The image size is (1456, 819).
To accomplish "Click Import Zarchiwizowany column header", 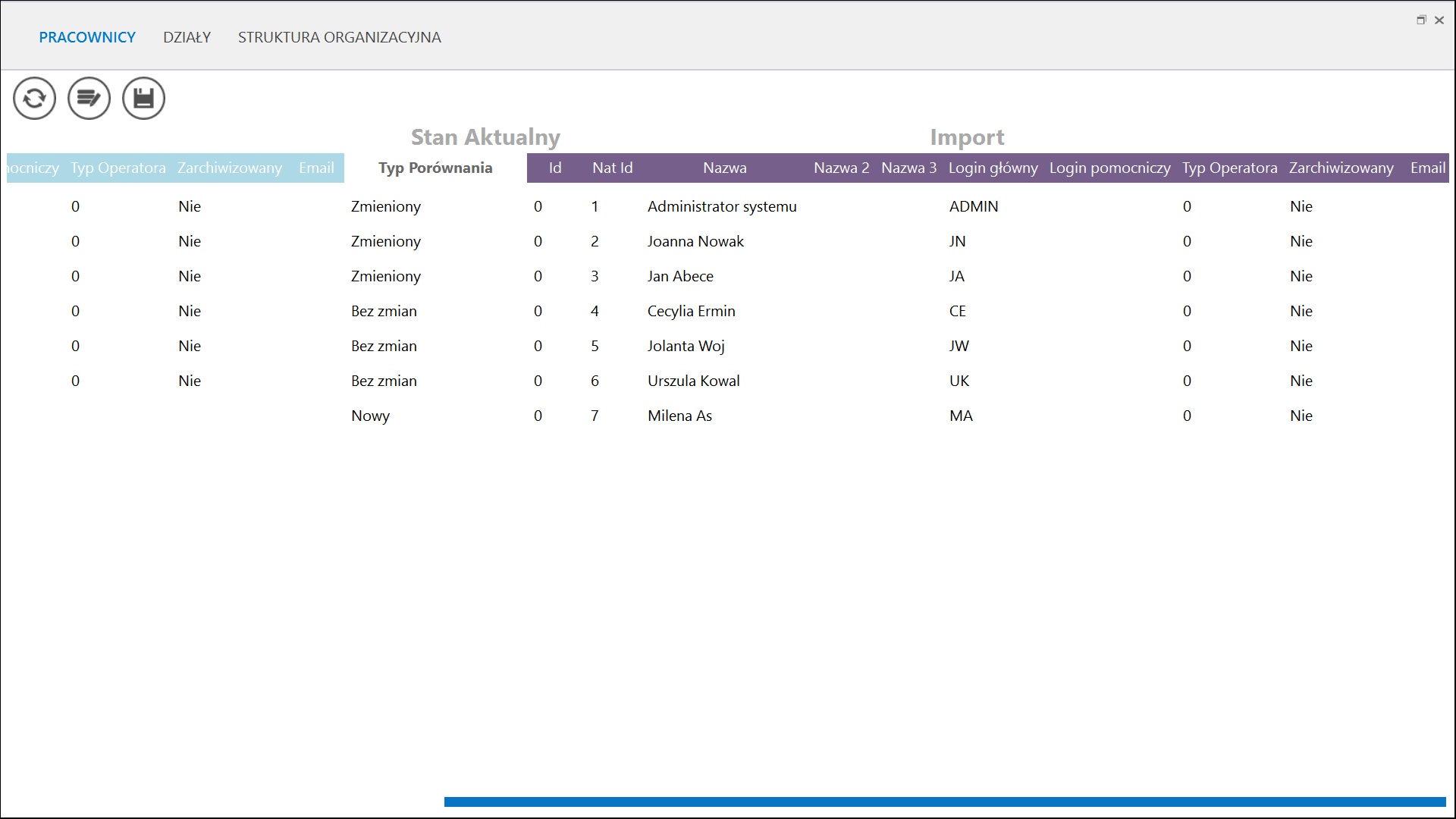I will (1341, 168).
